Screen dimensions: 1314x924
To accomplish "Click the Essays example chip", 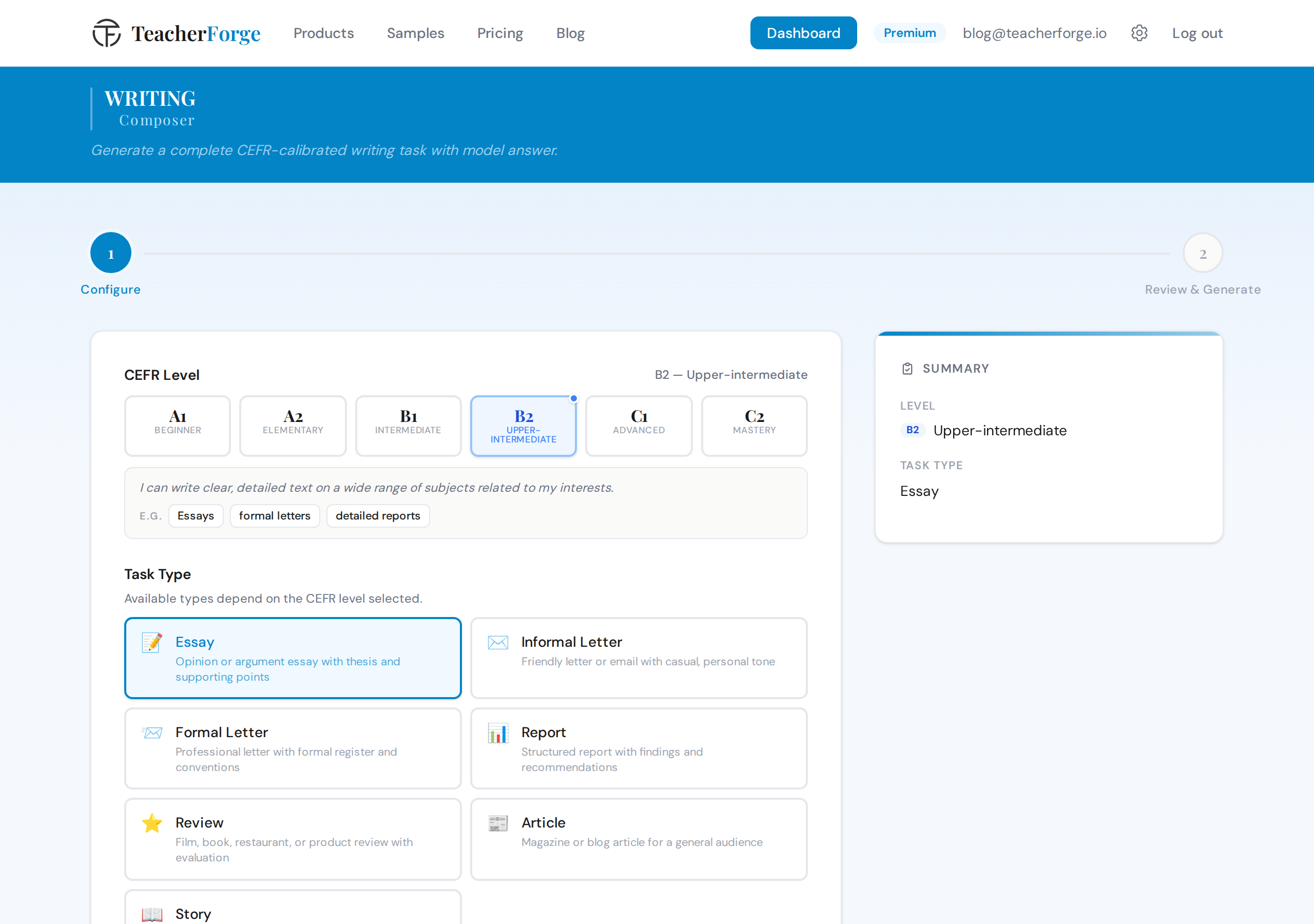I will [x=196, y=516].
